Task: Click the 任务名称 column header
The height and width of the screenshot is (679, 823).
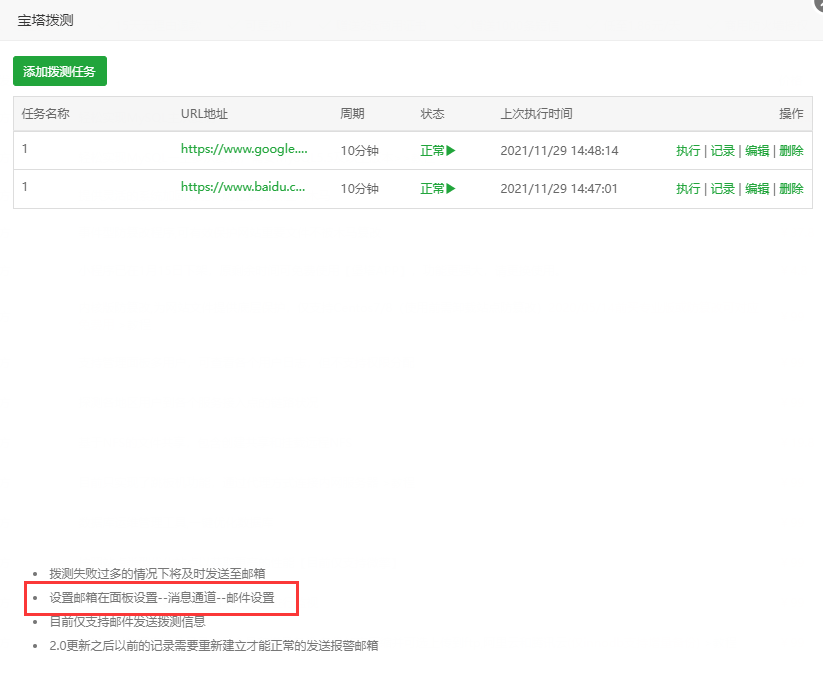Action: tap(46, 114)
